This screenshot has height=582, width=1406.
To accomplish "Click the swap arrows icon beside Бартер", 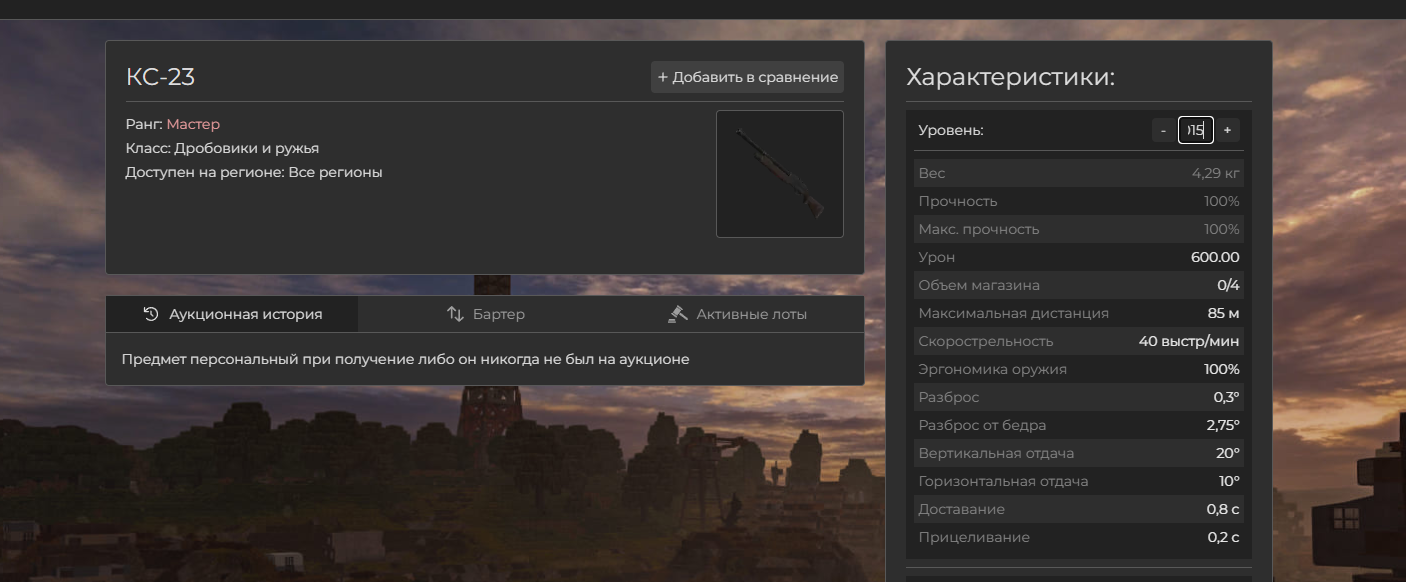I will 455,314.
